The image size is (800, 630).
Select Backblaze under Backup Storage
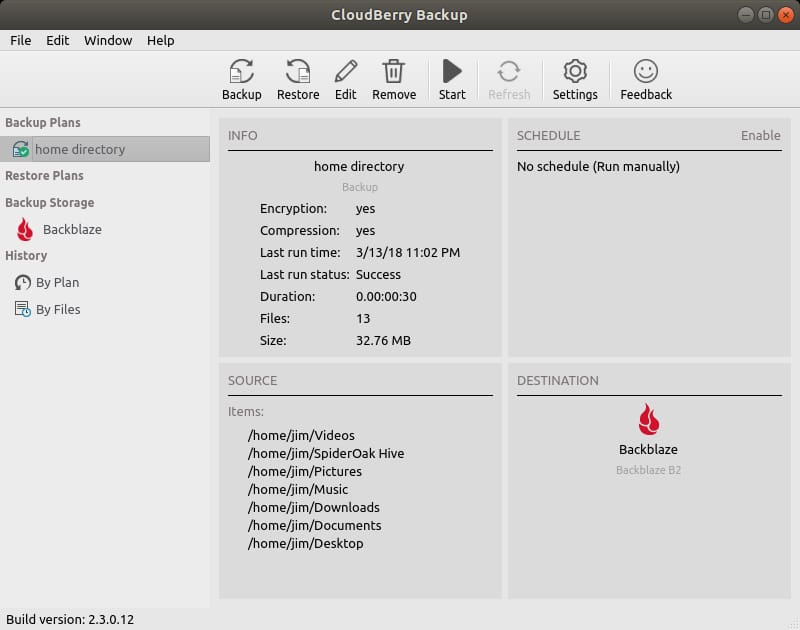click(x=71, y=229)
